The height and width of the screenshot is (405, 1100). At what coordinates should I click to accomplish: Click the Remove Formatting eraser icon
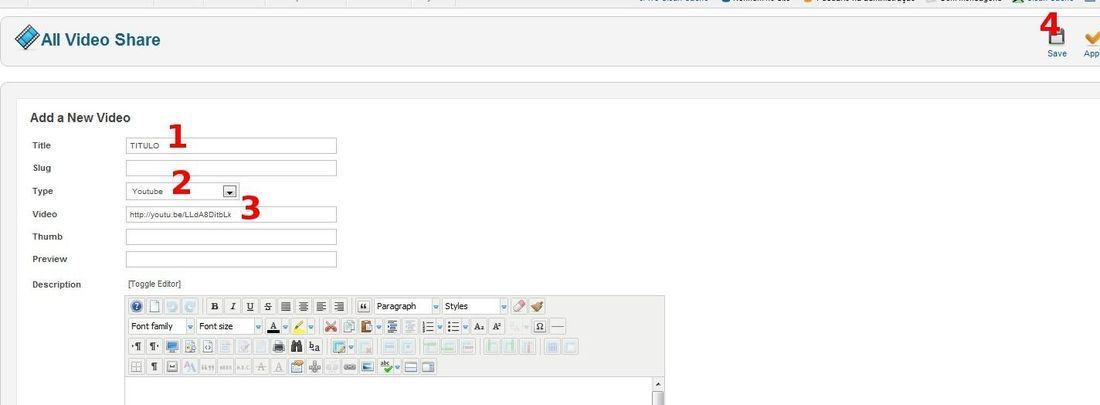[518, 306]
